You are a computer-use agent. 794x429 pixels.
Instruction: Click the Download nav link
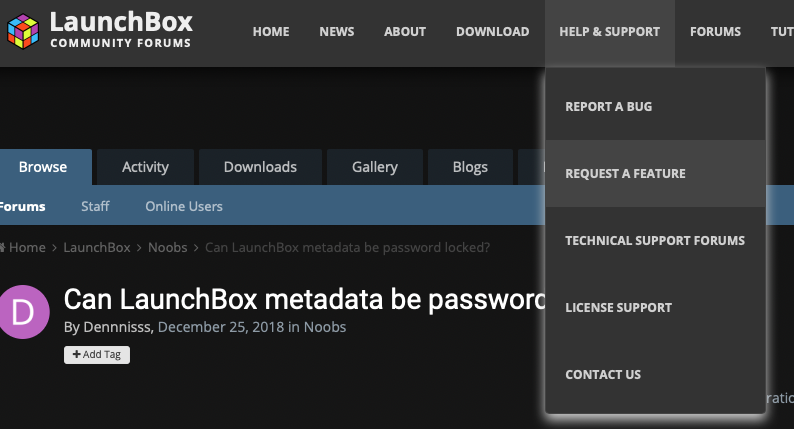(x=492, y=32)
